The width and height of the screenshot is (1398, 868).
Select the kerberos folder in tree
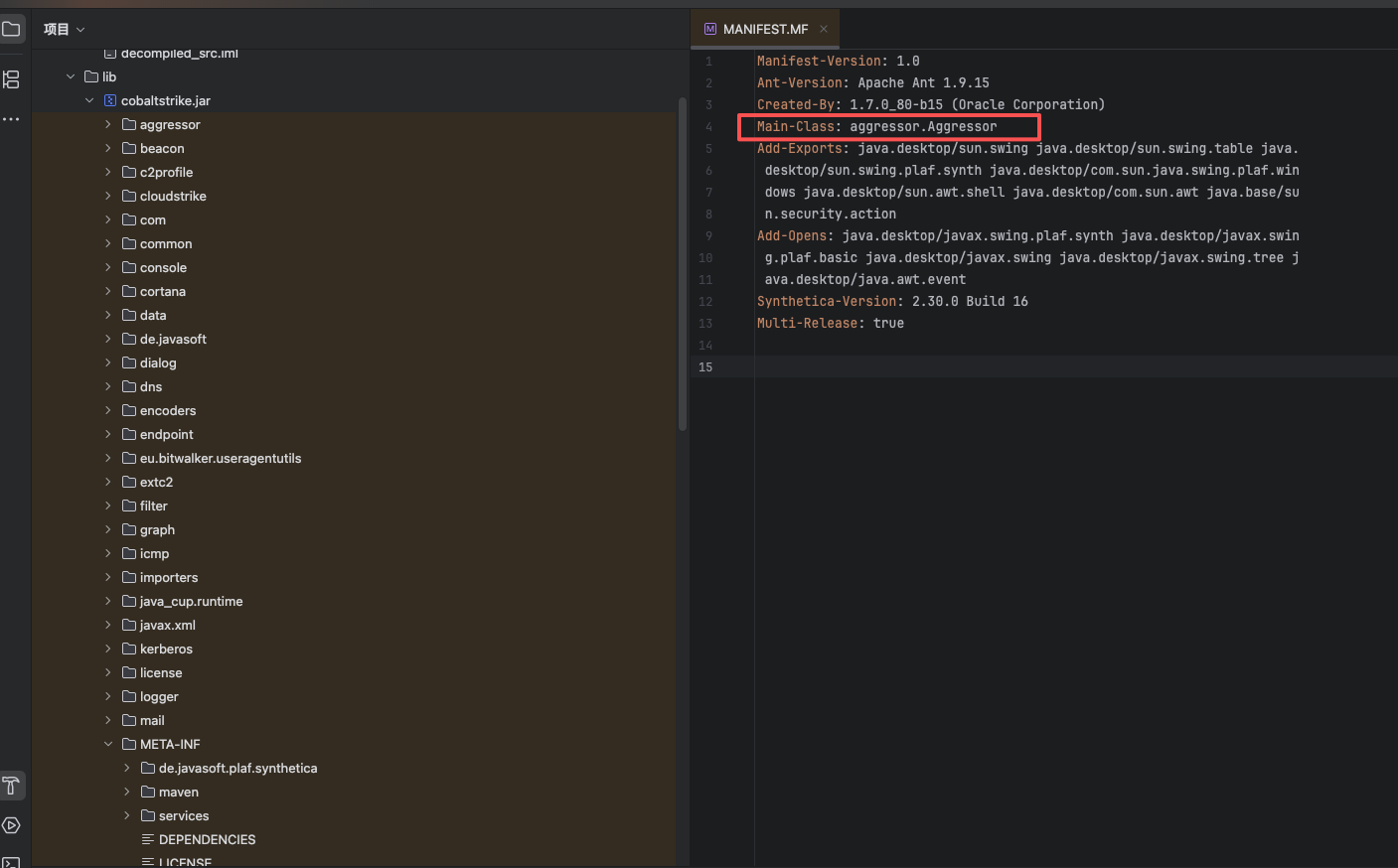[x=166, y=649]
